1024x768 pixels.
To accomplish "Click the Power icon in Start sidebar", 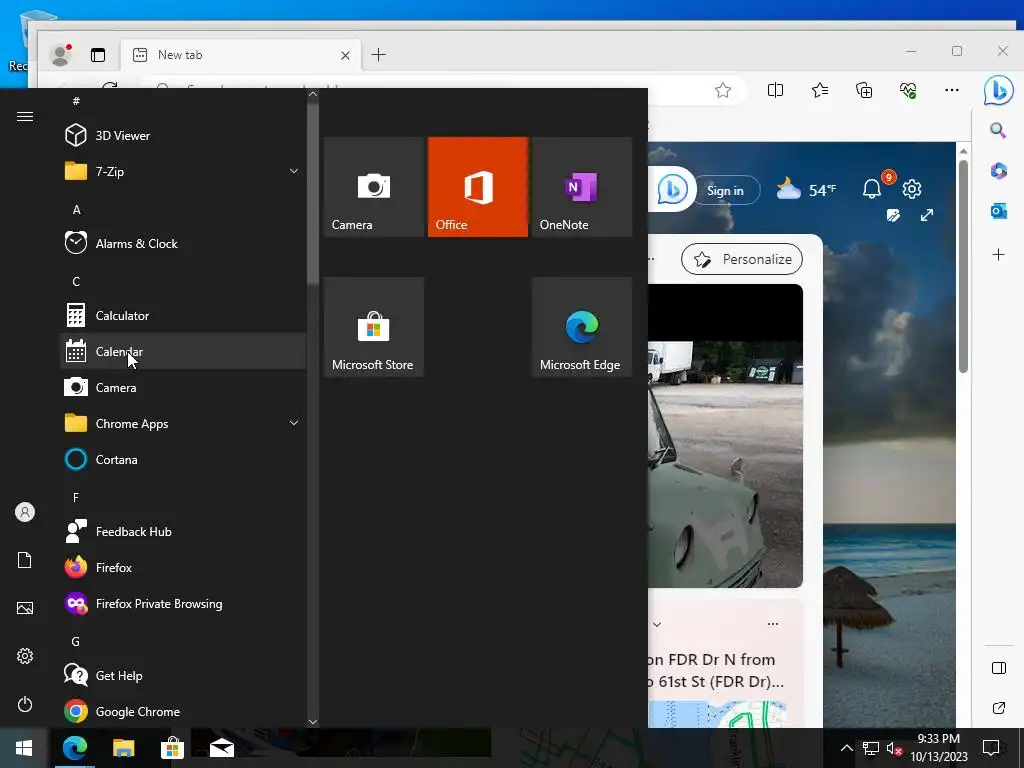I will [25, 704].
